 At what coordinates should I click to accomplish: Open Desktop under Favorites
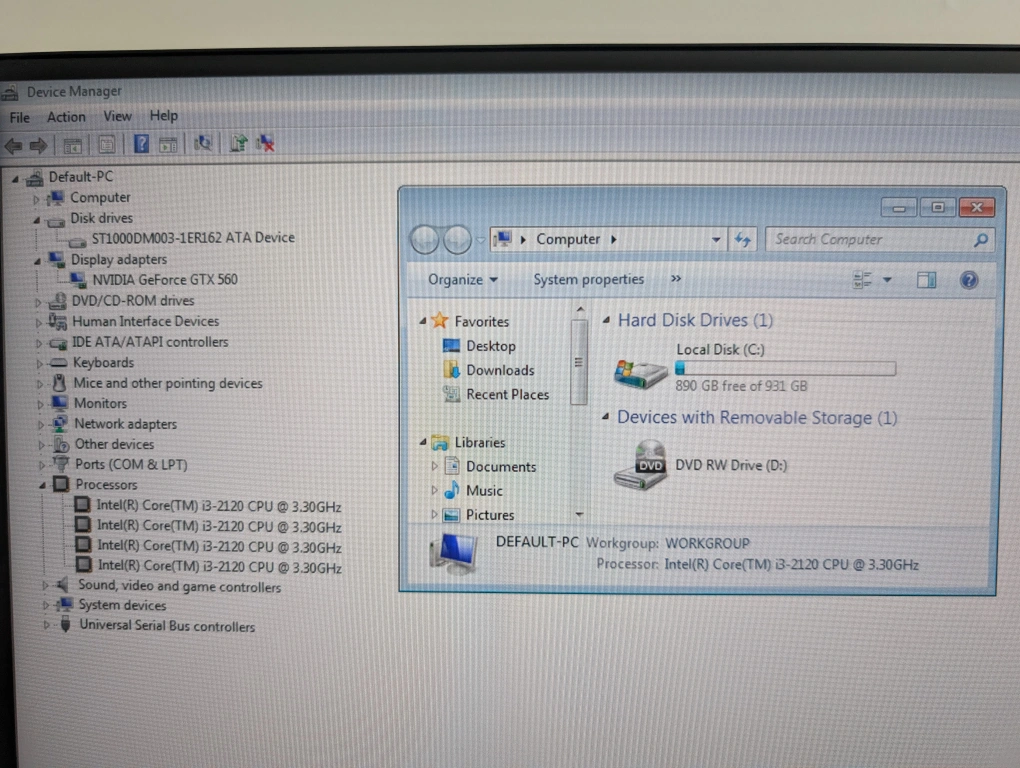click(x=490, y=347)
